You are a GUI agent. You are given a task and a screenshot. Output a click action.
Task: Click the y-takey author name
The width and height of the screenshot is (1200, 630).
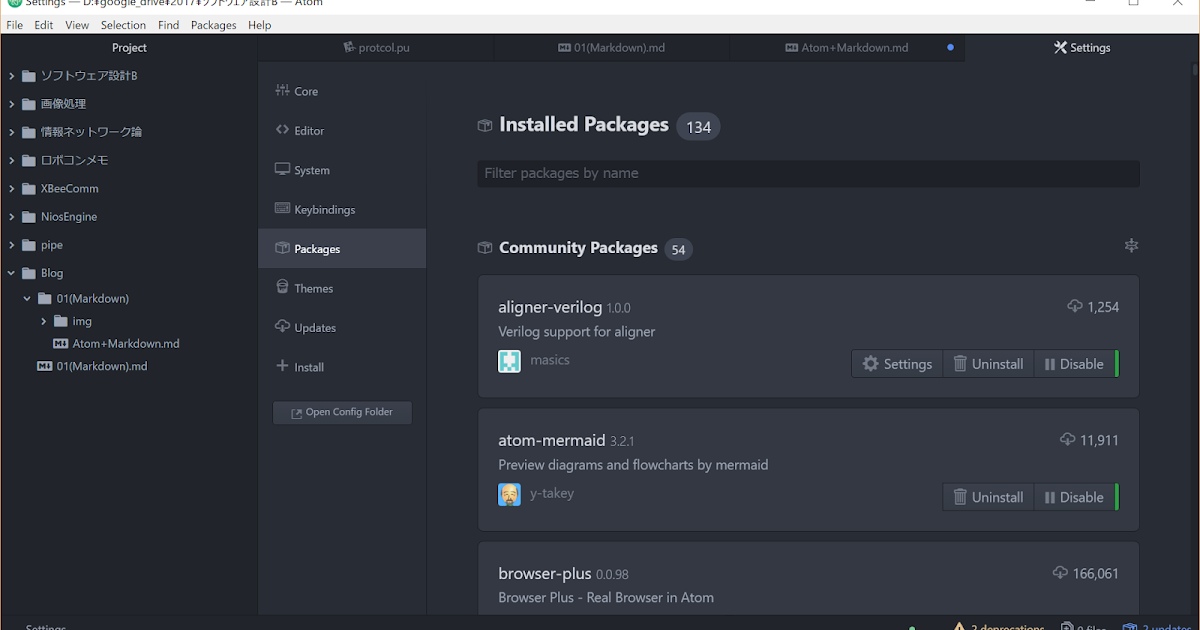click(x=552, y=493)
